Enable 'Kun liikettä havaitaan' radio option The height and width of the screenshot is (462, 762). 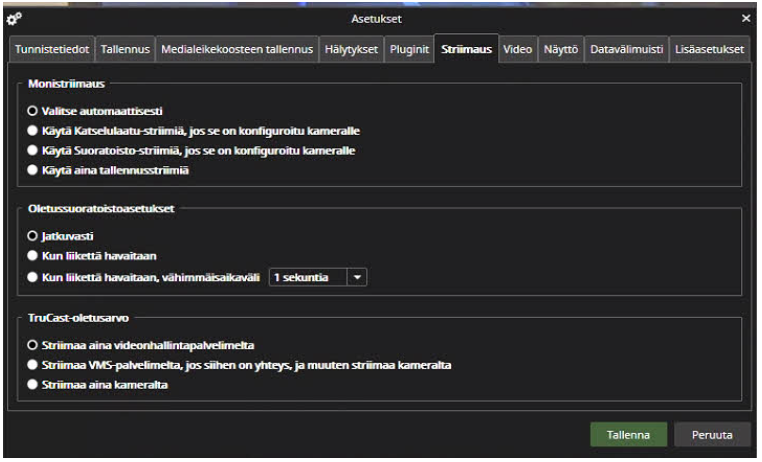pyautogui.click(x=33, y=256)
